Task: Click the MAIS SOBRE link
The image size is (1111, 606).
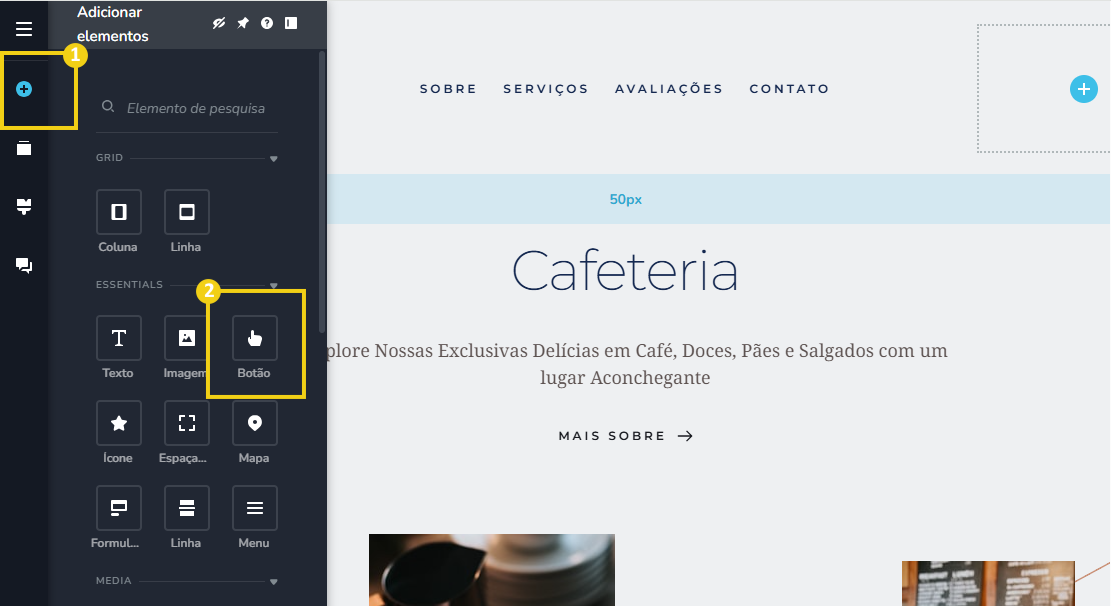Action: tap(625, 436)
